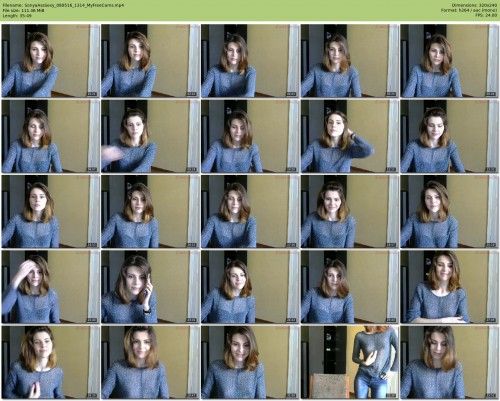Click the Filename text in the header
The width and height of the screenshot is (500, 401).
coord(63,5)
